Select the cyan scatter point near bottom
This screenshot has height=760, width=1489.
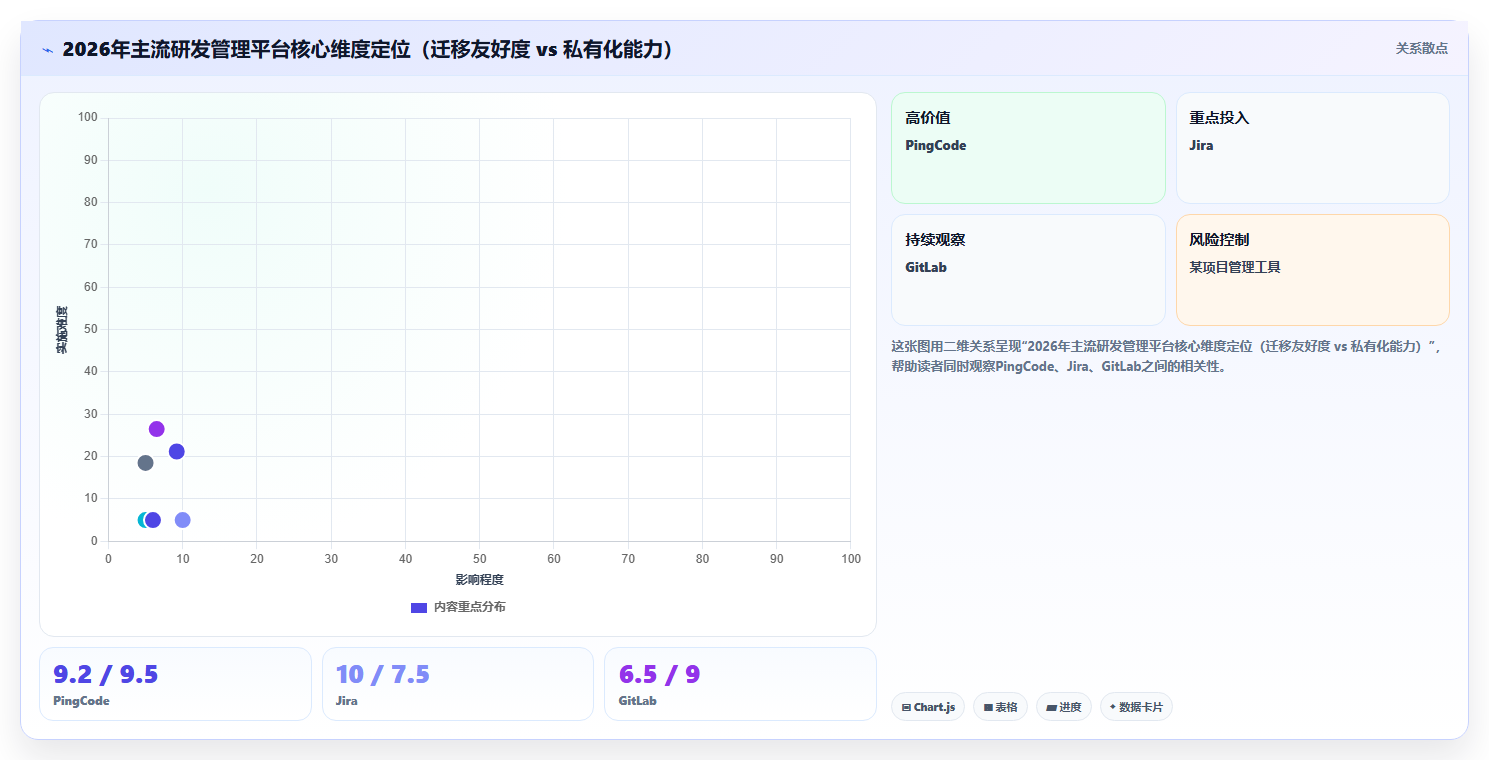pyautogui.click(x=143, y=520)
